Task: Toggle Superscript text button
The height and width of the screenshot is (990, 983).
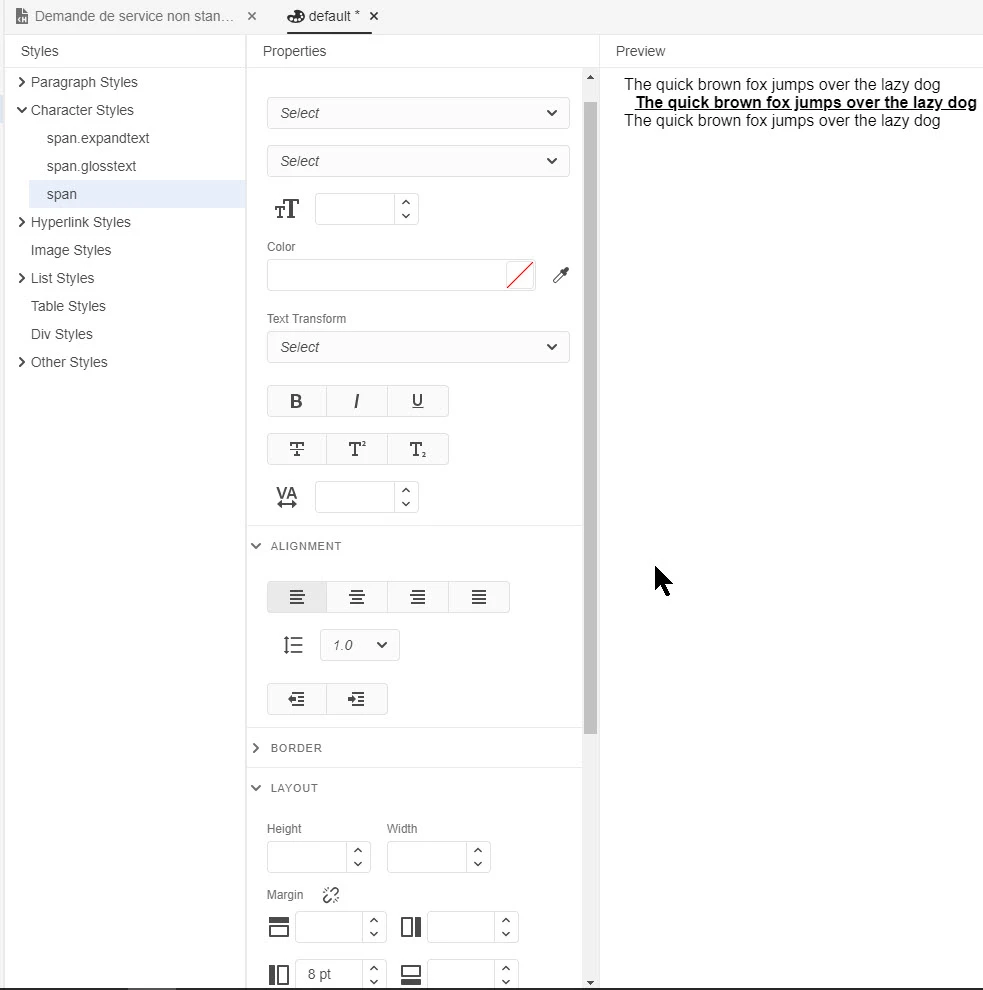Action: tap(356, 449)
